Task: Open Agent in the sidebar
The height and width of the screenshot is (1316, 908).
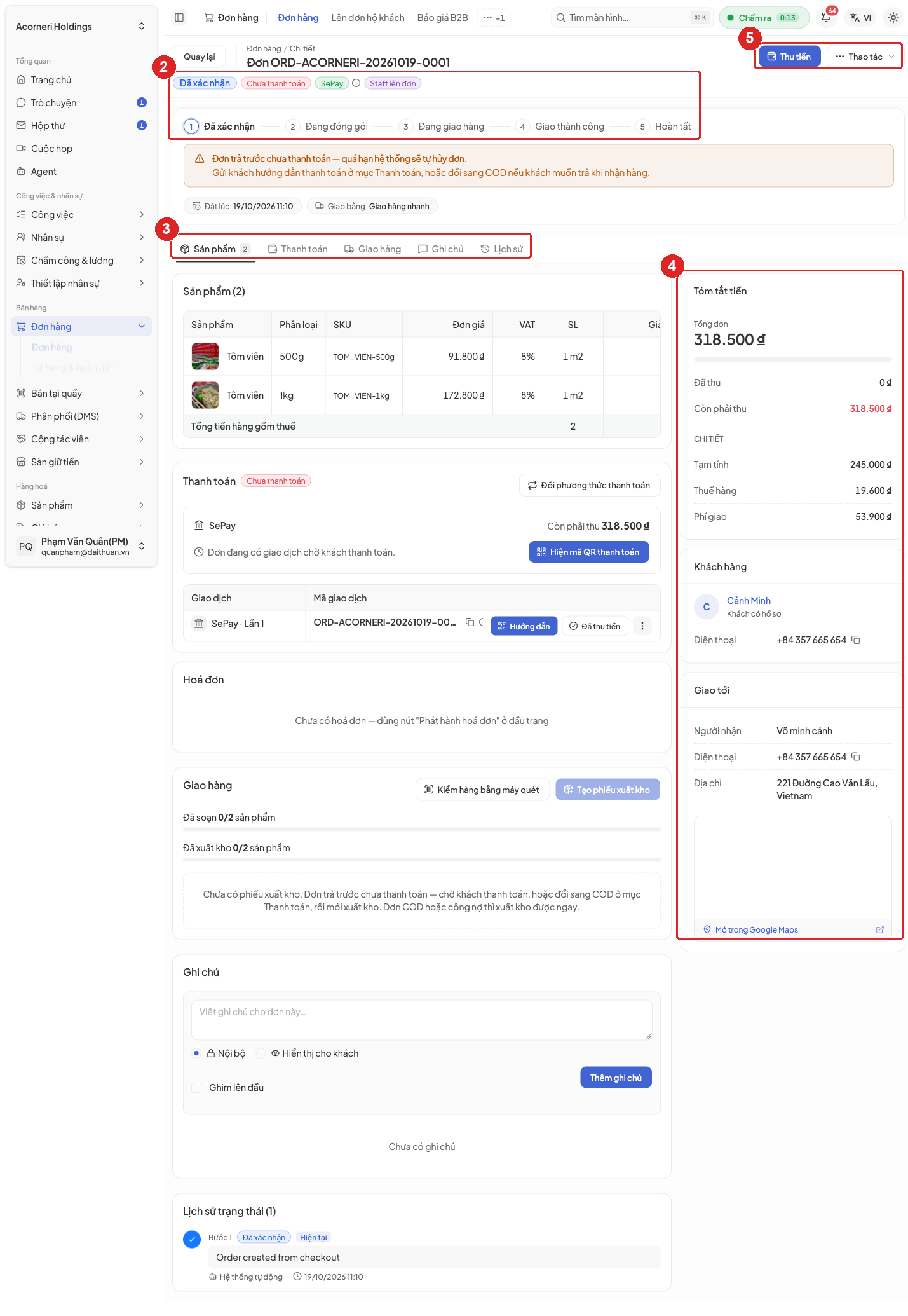Action: pos(81,172)
